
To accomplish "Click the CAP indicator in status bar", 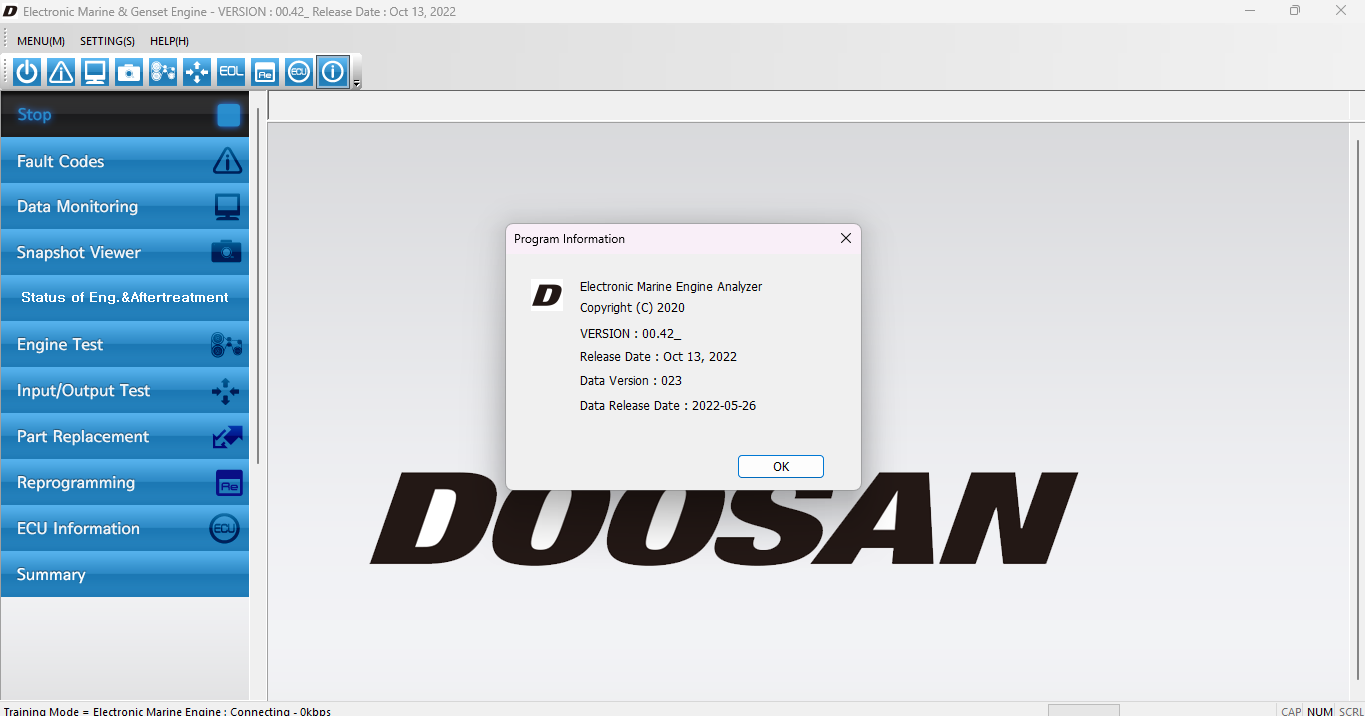I will [1291, 711].
